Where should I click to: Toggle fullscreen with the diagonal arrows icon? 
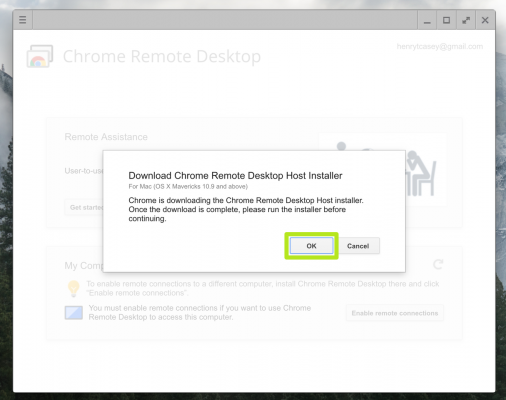466,20
